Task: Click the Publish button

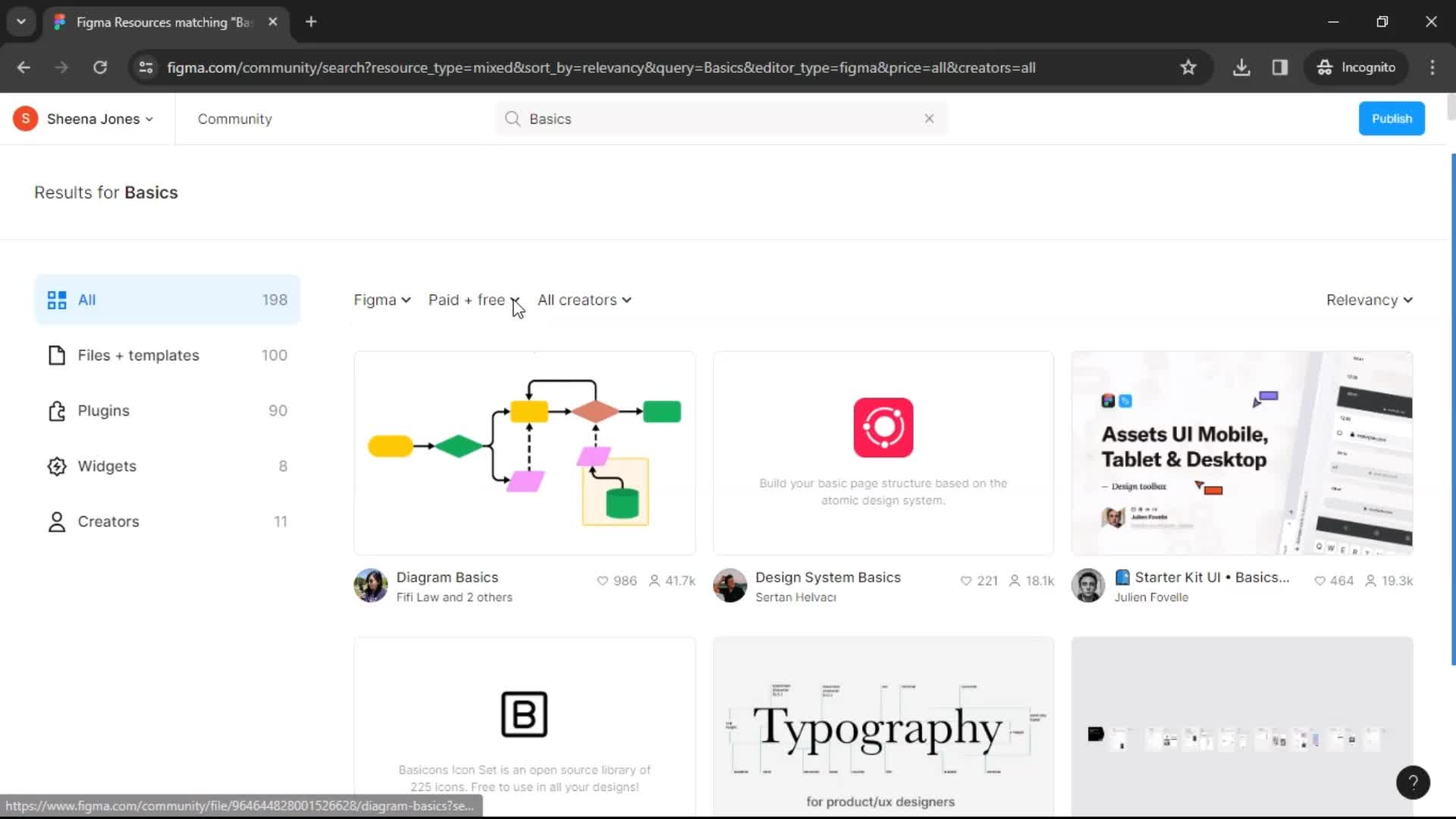Action: (1392, 119)
